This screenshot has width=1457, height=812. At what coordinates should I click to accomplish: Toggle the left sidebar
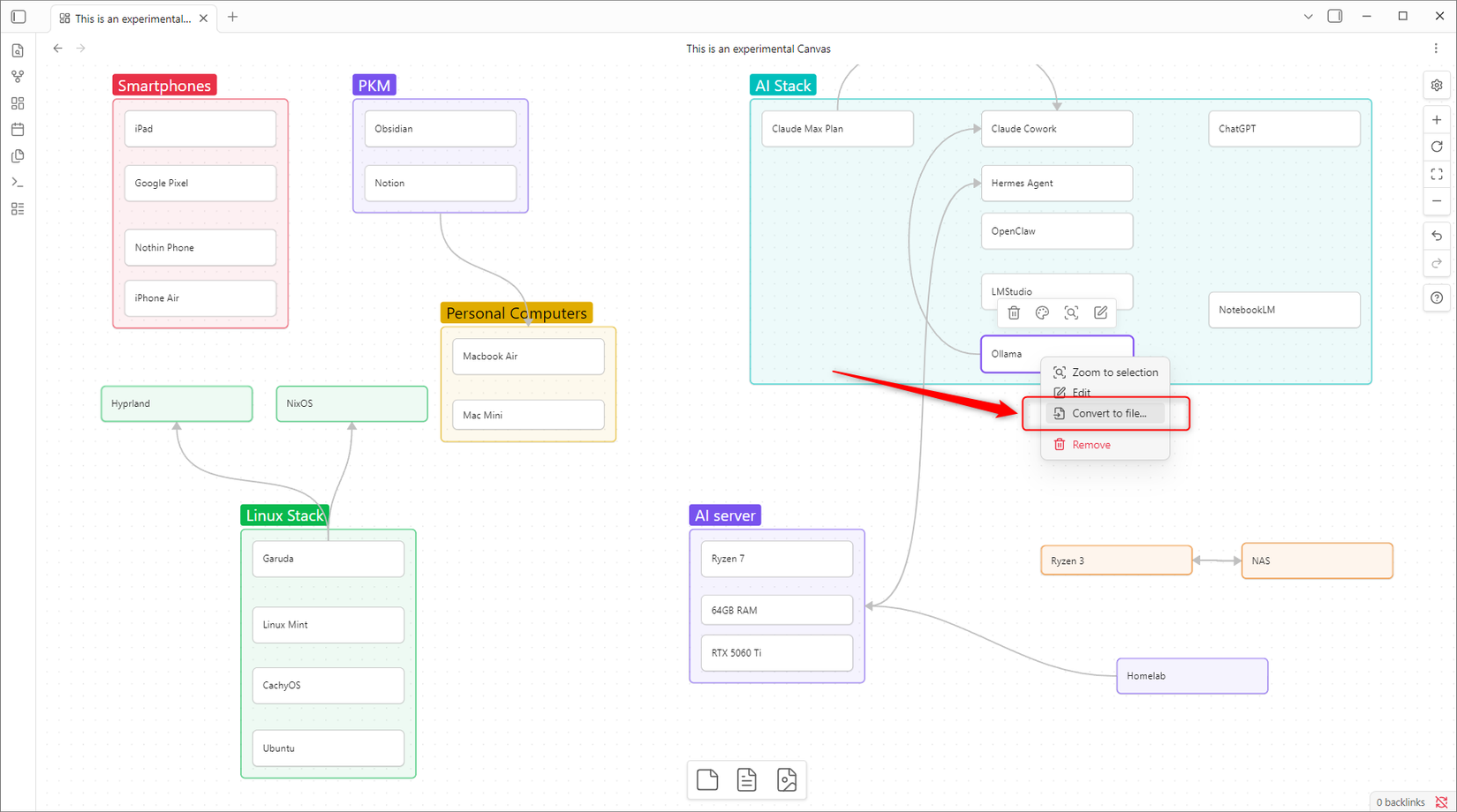click(19, 17)
